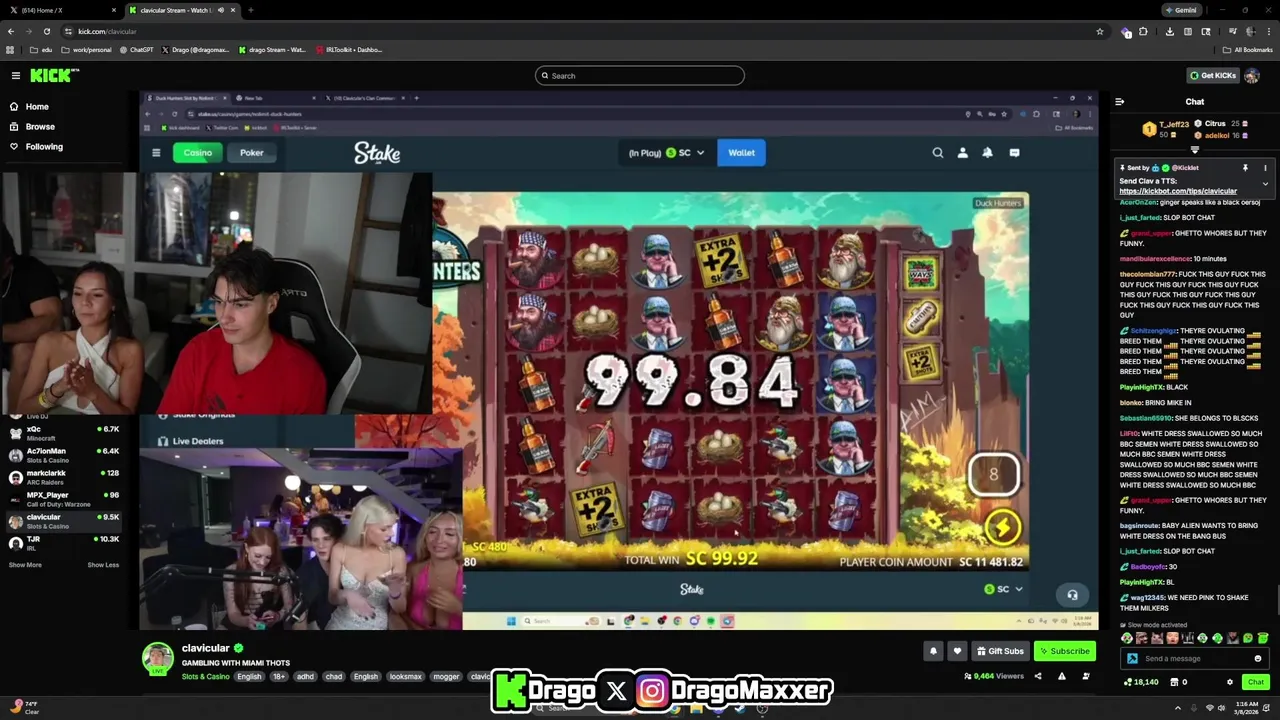Open xQc channel in sidebar

click(64, 433)
